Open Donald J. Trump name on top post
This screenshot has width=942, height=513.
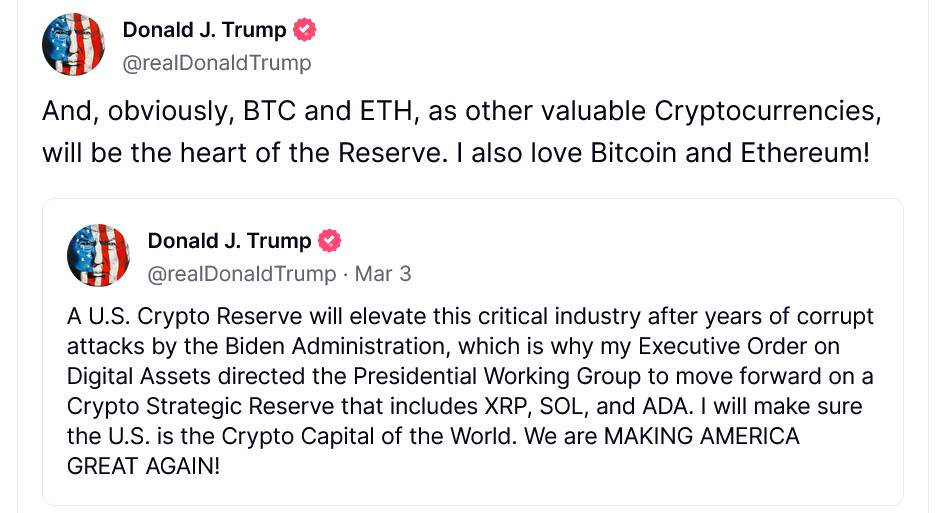coord(204,29)
